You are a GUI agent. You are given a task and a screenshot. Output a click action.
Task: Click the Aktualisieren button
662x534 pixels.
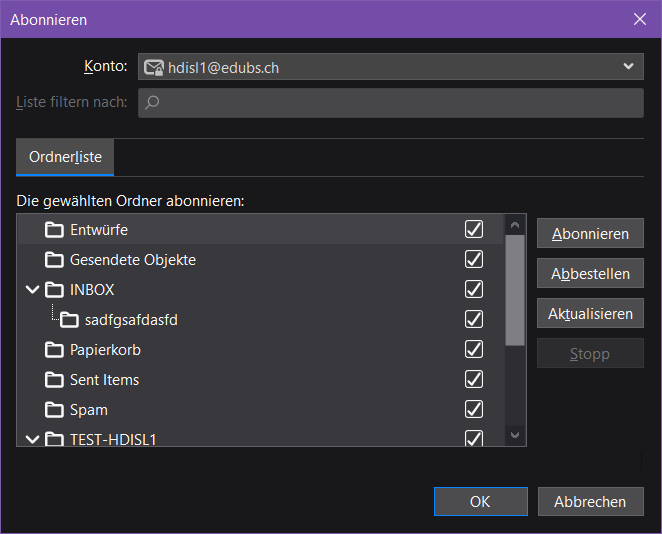590,314
